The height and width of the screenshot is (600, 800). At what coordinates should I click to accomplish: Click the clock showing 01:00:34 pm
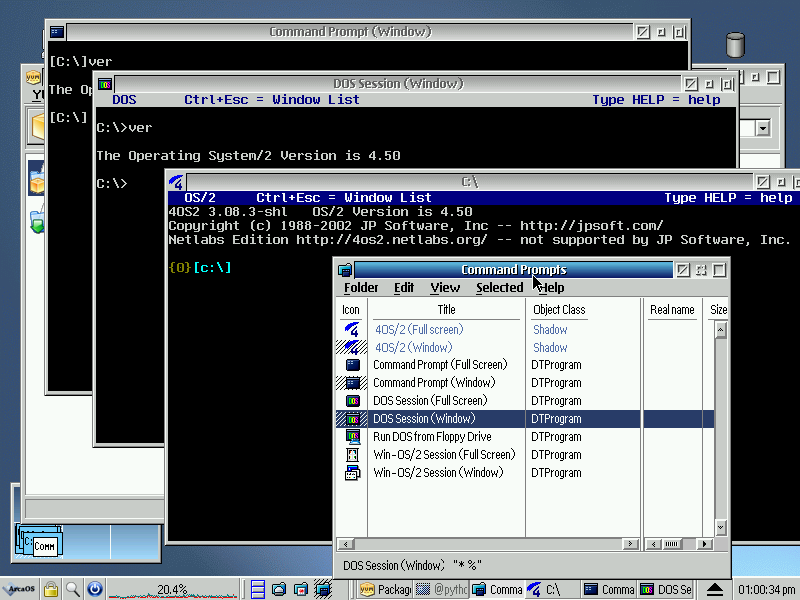click(x=766, y=590)
